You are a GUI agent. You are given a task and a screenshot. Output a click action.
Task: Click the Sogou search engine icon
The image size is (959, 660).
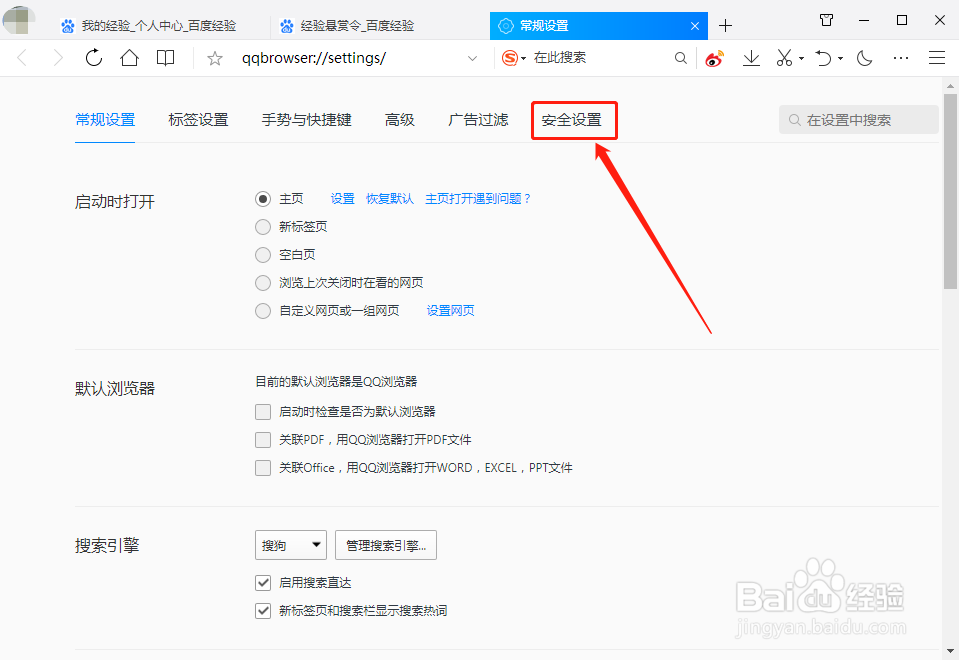pos(509,58)
